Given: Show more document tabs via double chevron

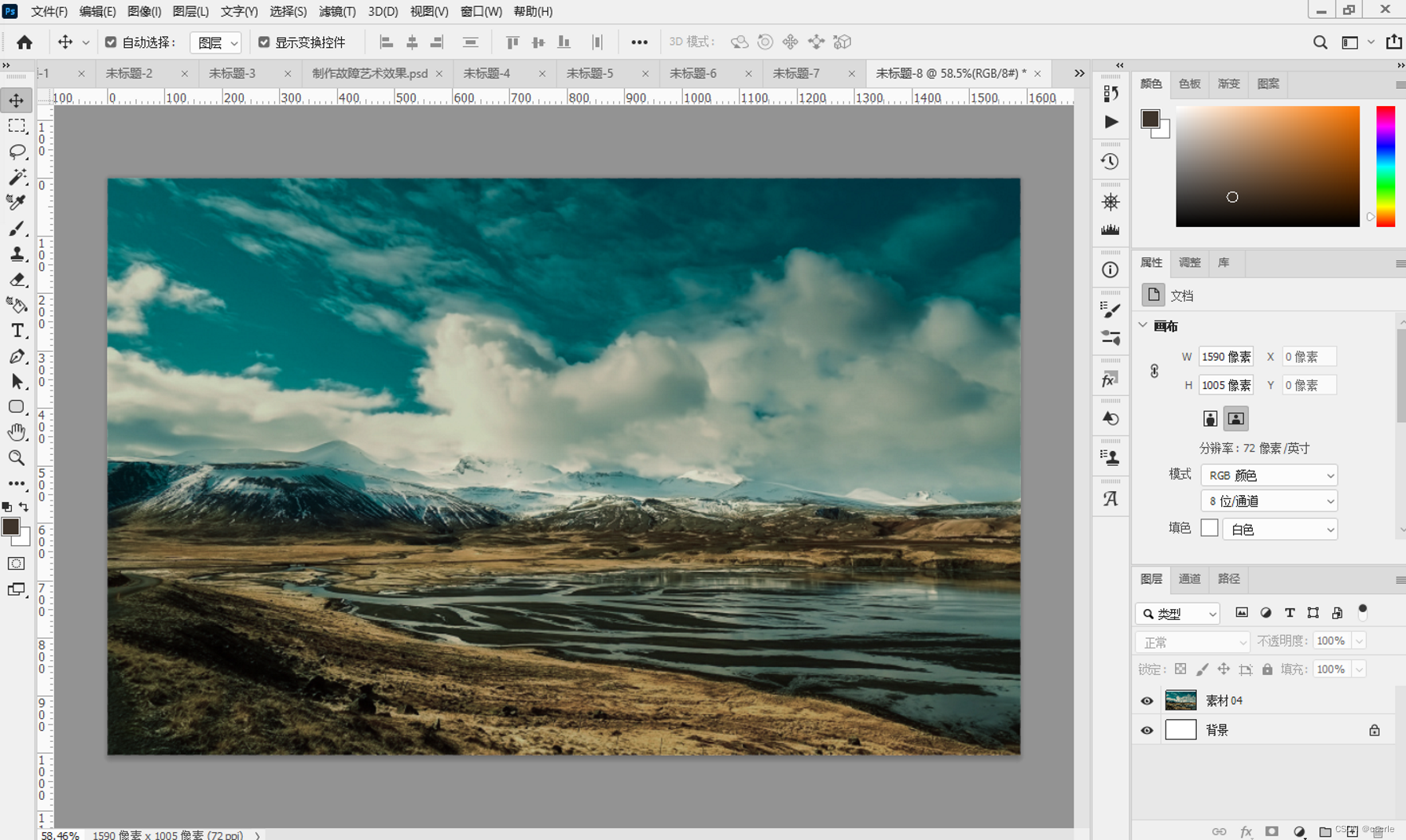Looking at the screenshot, I should 1079,73.
